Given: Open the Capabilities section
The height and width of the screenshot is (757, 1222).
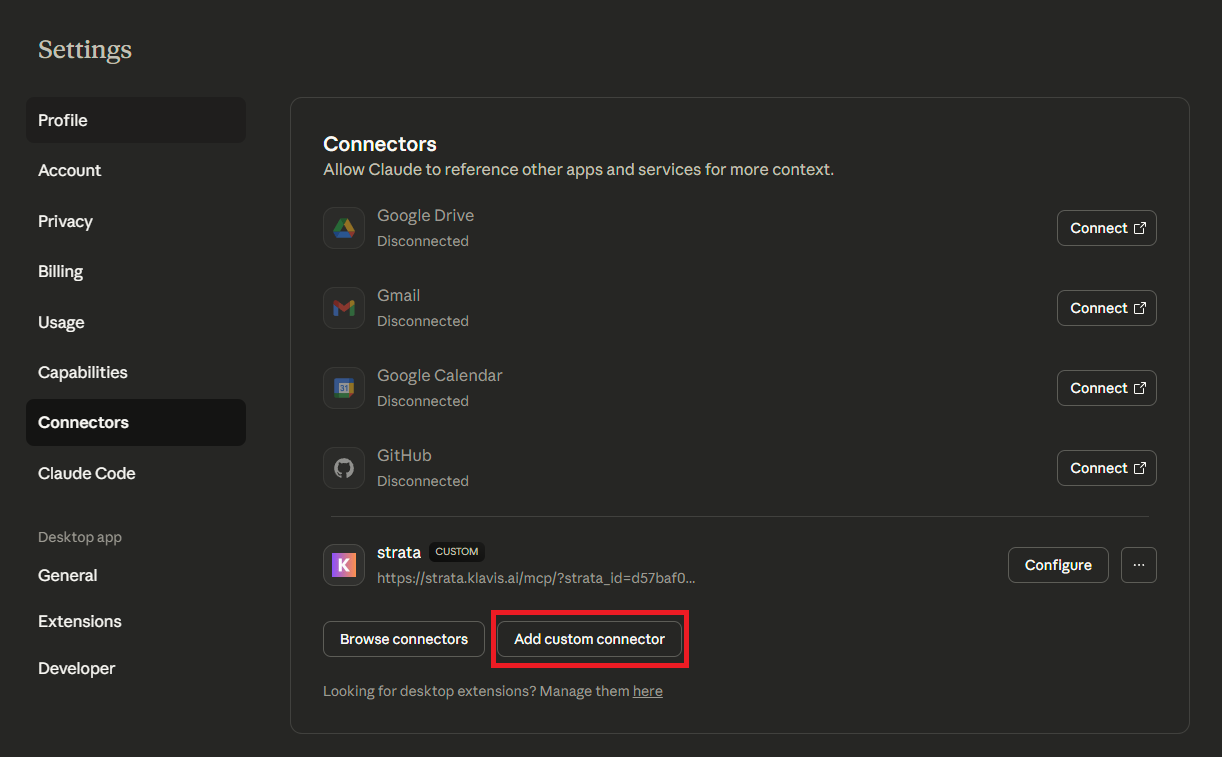Looking at the screenshot, I should pos(135,371).
